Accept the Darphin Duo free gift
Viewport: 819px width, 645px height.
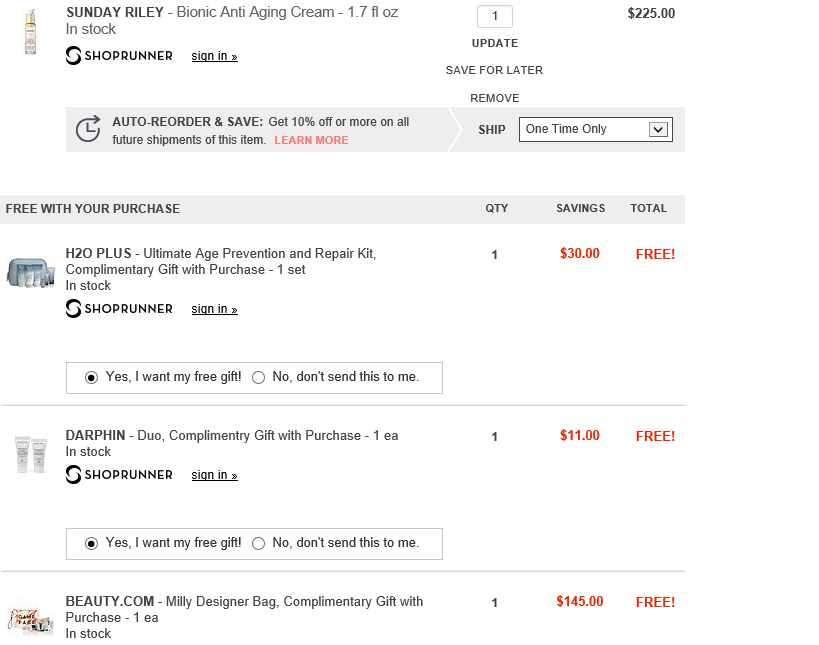tap(92, 544)
